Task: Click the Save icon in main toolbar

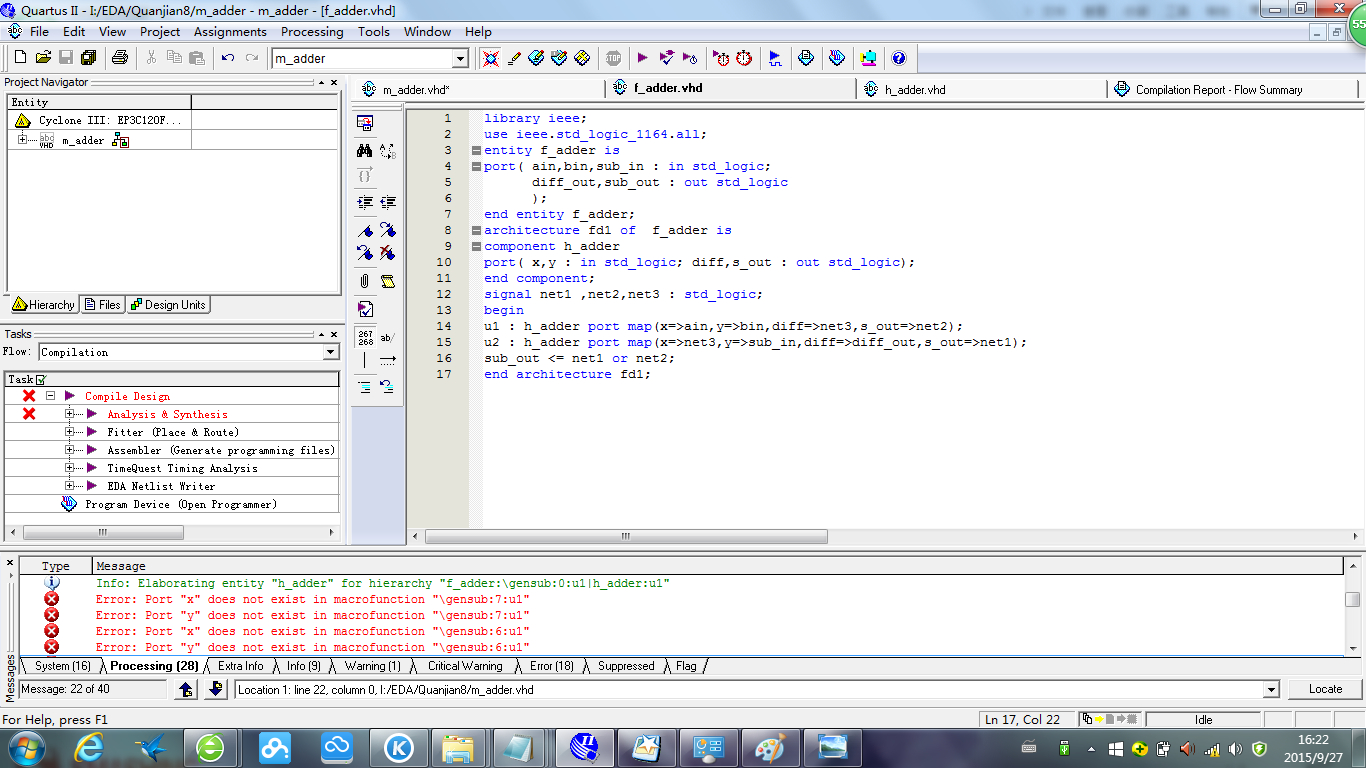Action: click(x=66, y=58)
